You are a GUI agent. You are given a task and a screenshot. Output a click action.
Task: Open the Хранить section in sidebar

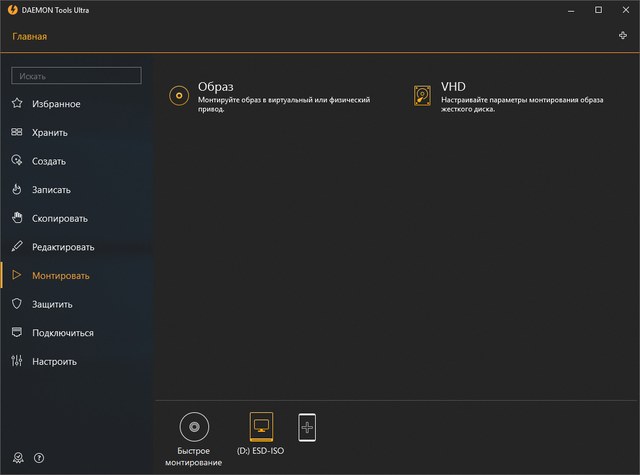tap(49, 132)
